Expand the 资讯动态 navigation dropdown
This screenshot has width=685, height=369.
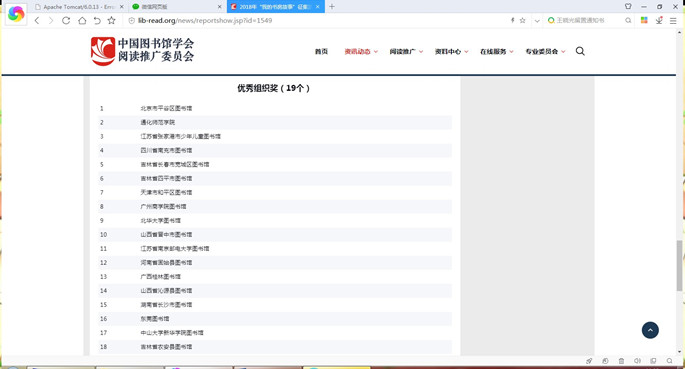pyautogui.click(x=361, y=52)
